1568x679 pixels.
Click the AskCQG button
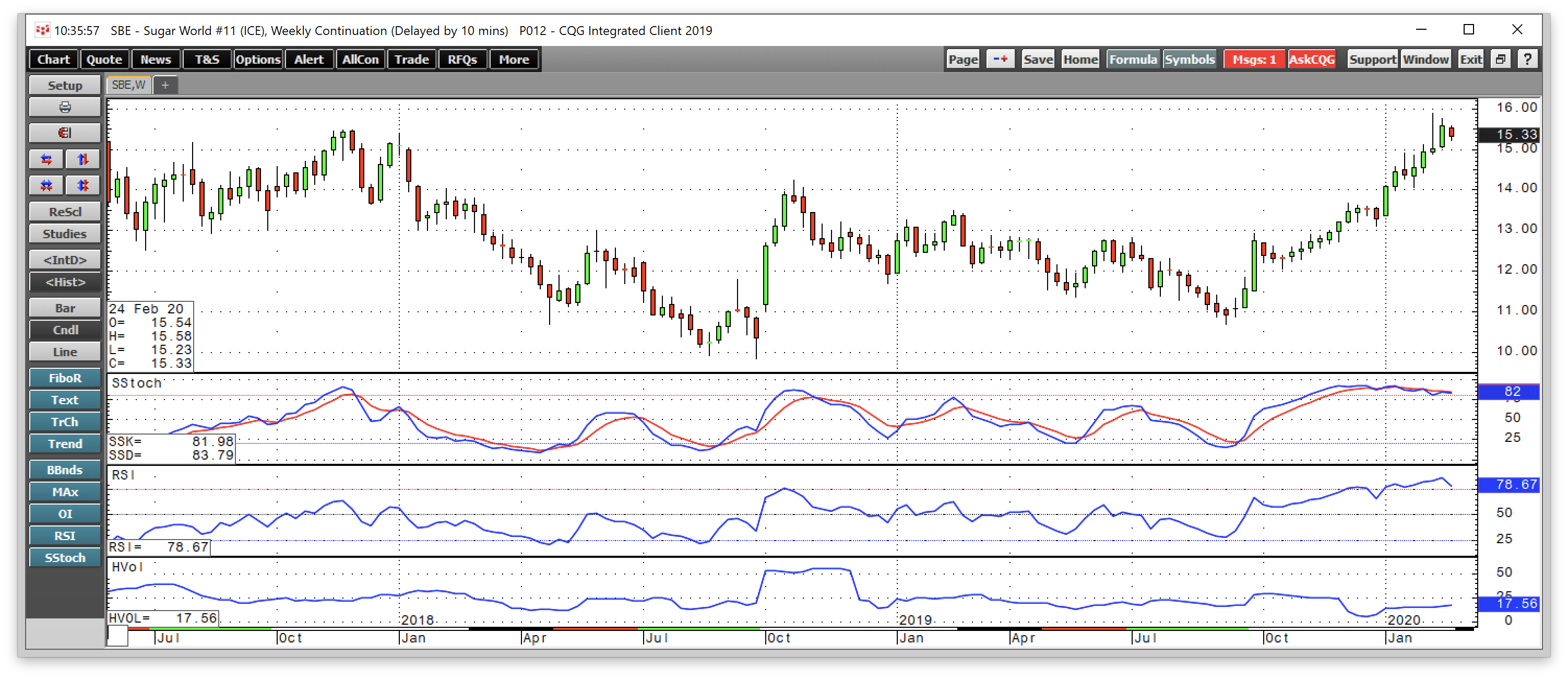click(1312, 60)
